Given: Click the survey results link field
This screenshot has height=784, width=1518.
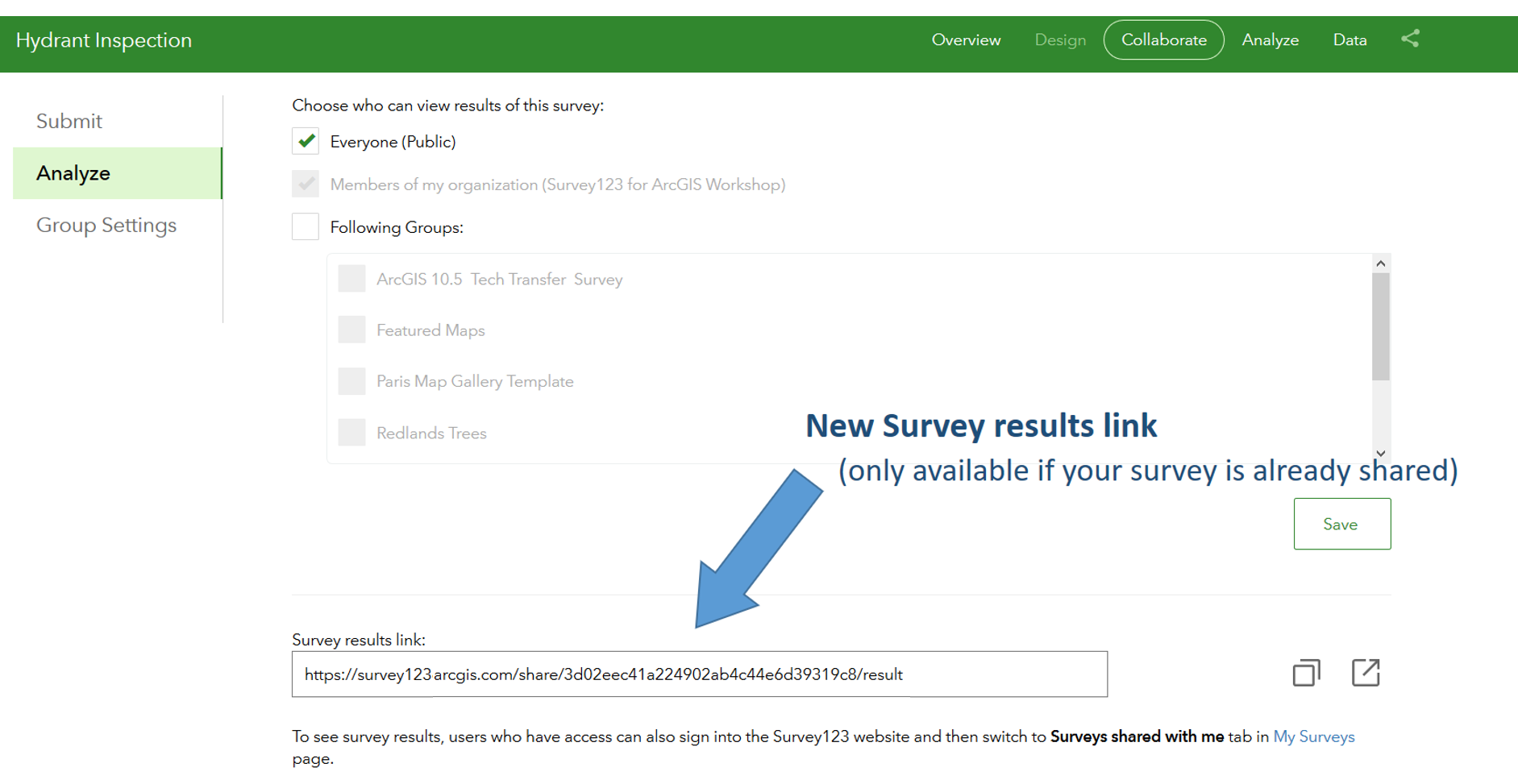Looking at the screenshot, I should (x=699, y=674).
